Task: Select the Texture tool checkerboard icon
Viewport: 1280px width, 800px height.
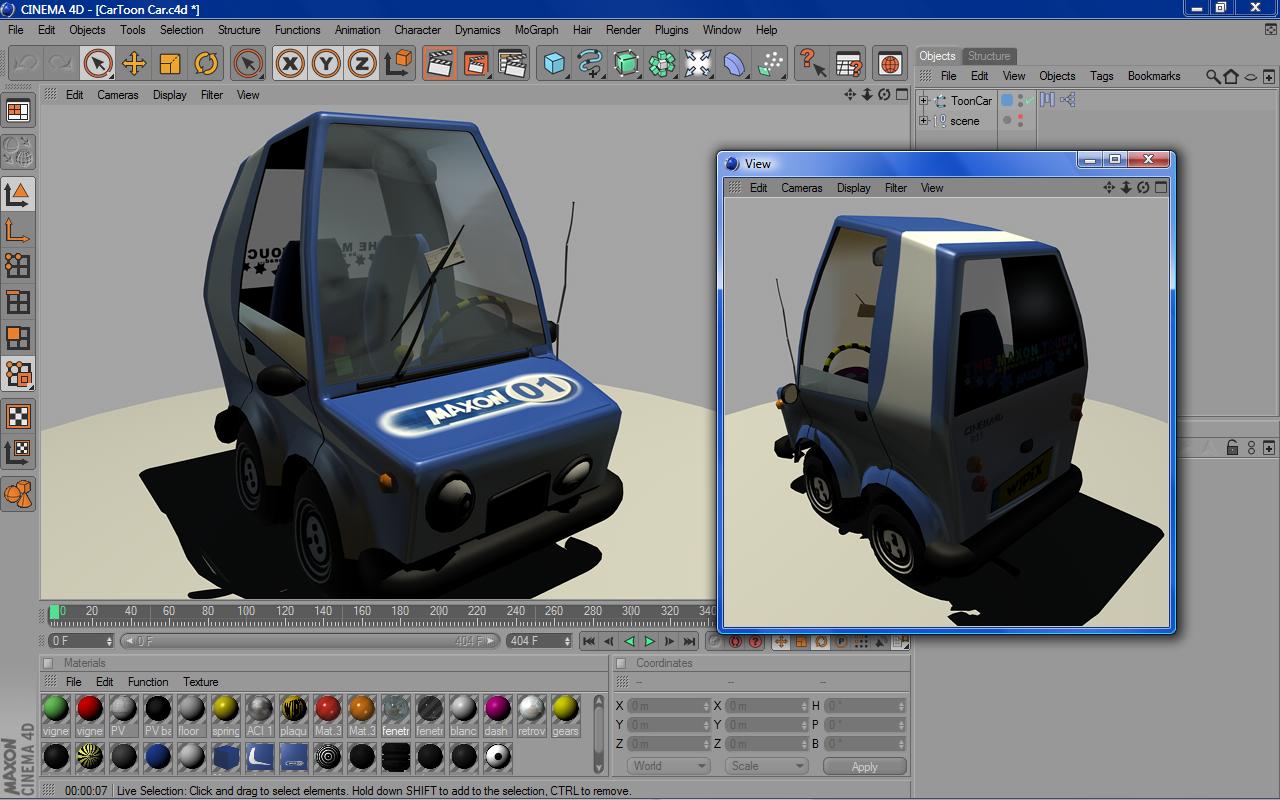Action: pyautogui.click(x=18, y=415)
